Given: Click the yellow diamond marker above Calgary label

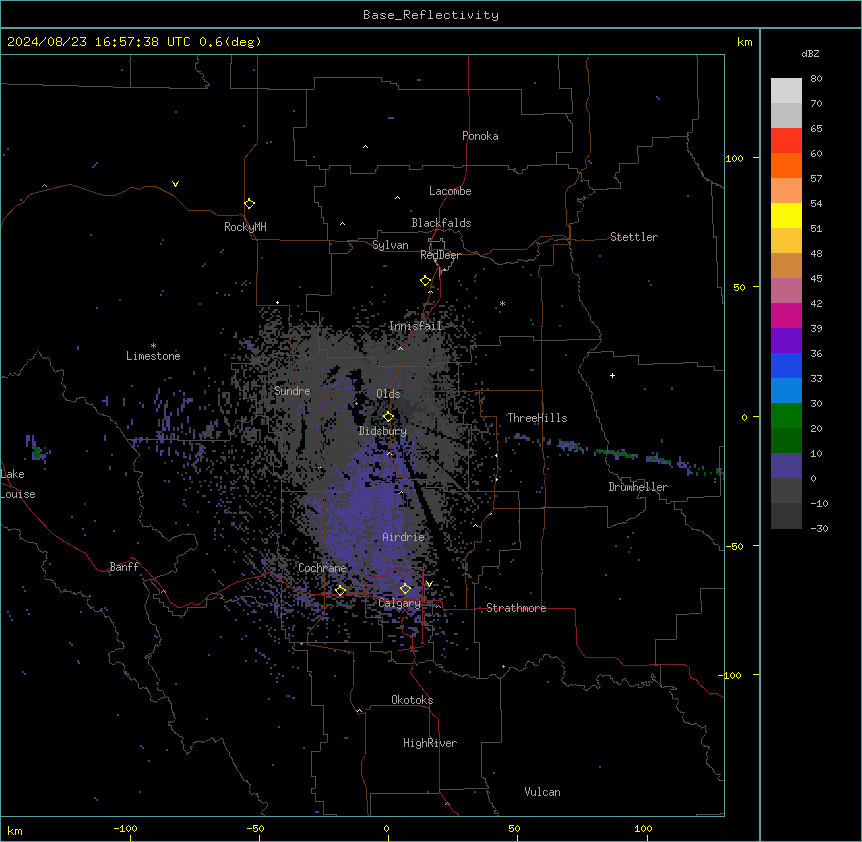Looking at the screenshot, I should tap(405, 589).
